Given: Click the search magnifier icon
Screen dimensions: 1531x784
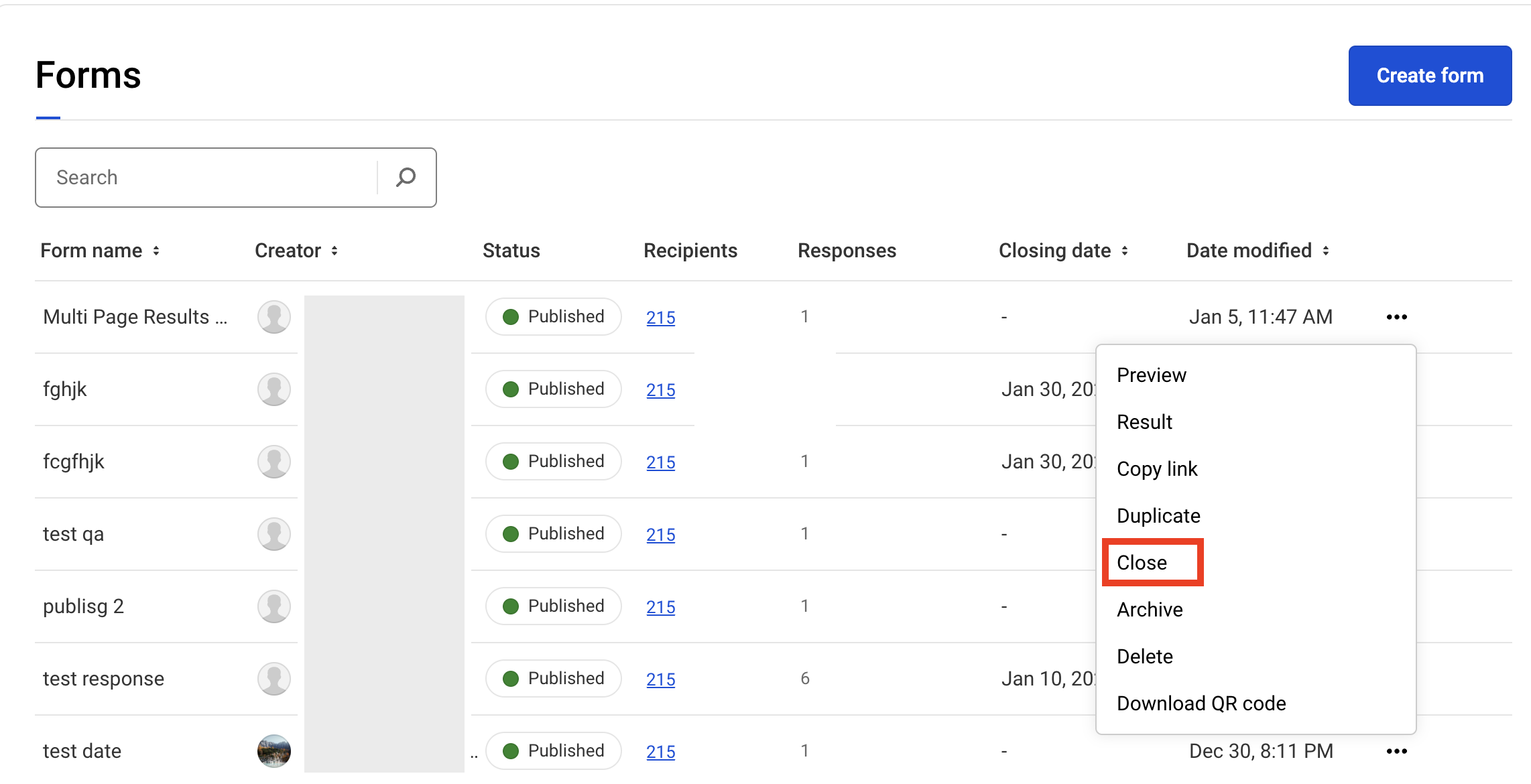Looking at the screenshot, I should (406, 177).
